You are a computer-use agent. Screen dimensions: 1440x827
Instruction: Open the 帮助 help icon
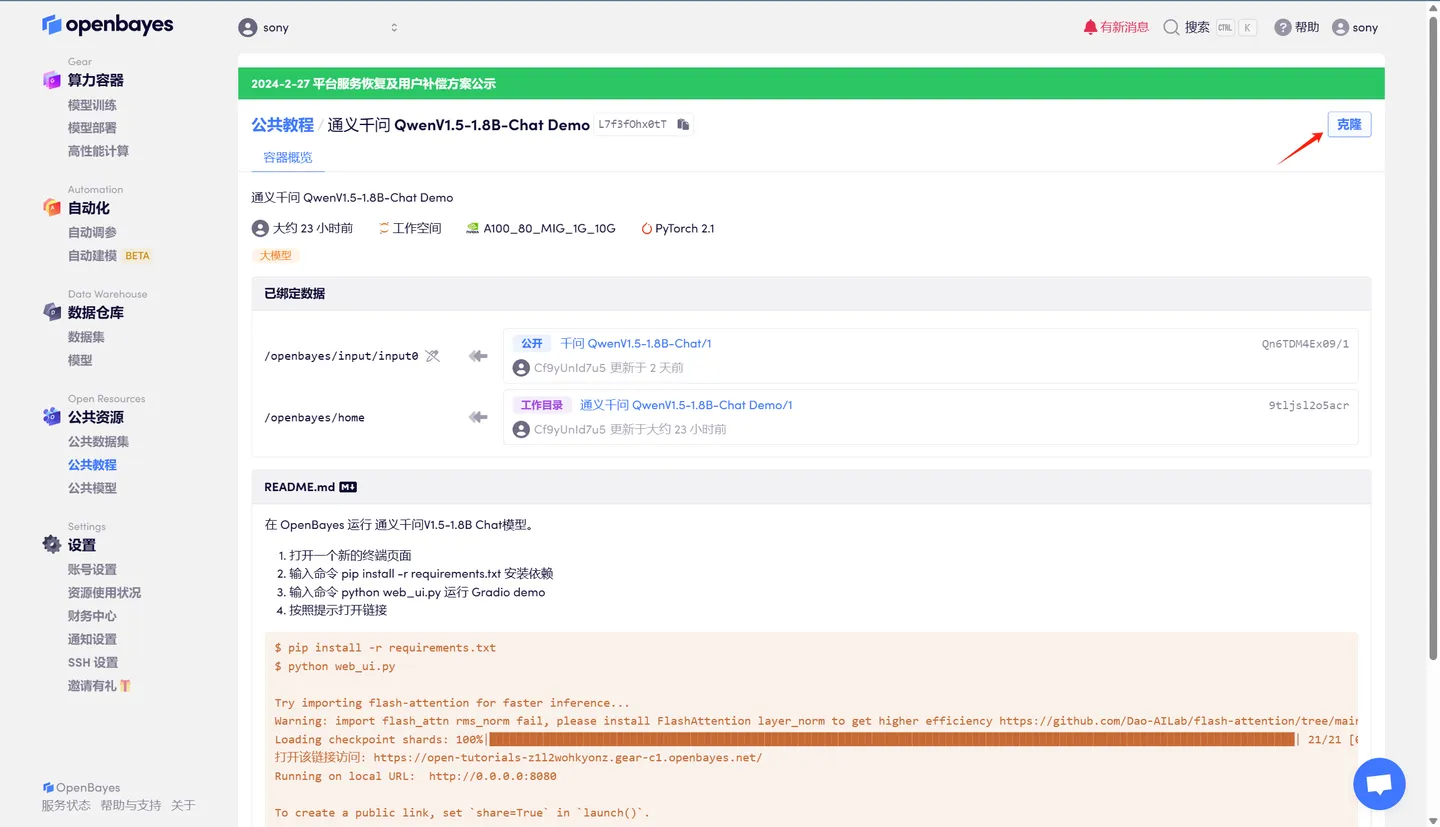(x=1281, y=27)
